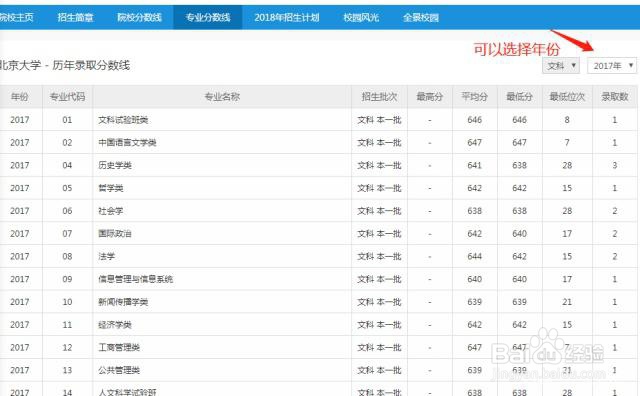Select the 公共管理类 major name

pos(119,370)
